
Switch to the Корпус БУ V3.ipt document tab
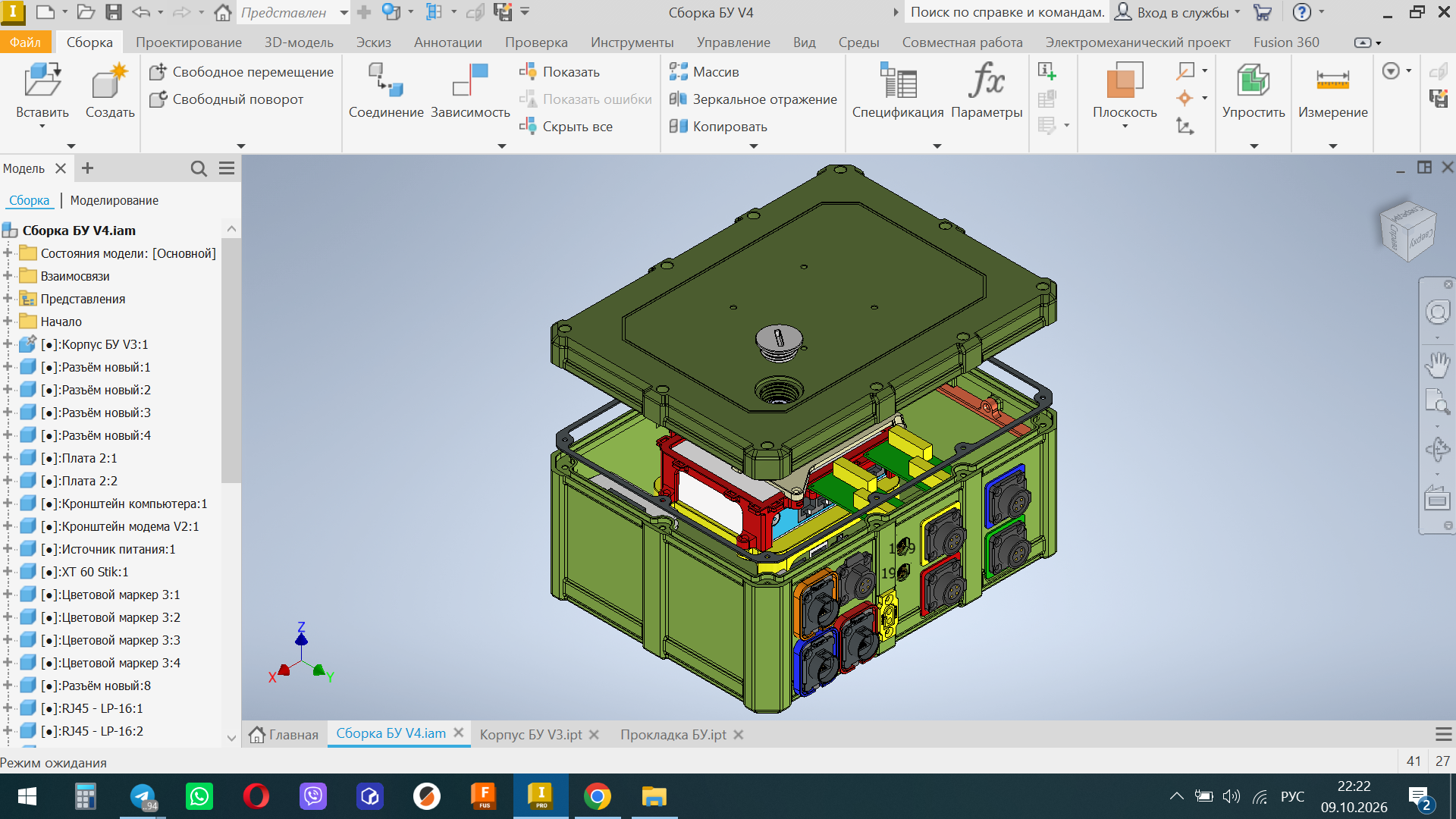click(x=531, y=734)
